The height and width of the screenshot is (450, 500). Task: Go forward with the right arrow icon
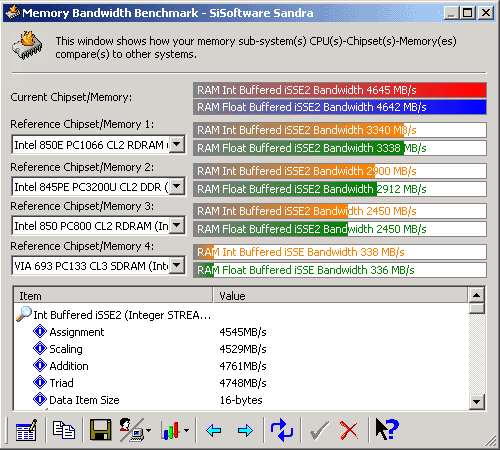245,430
